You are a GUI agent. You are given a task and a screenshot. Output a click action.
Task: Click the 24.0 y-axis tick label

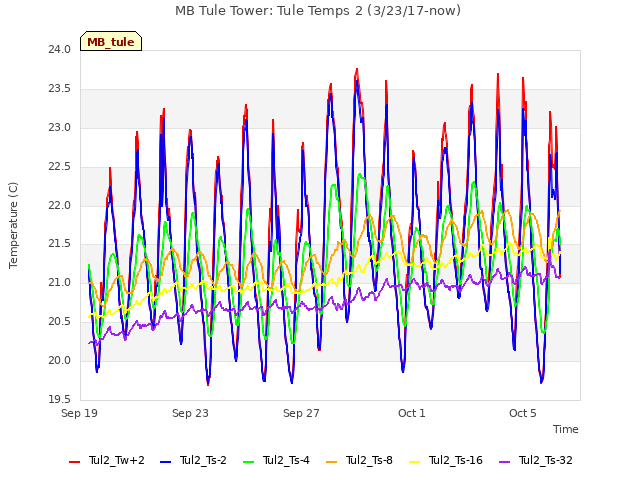(60, 50)
